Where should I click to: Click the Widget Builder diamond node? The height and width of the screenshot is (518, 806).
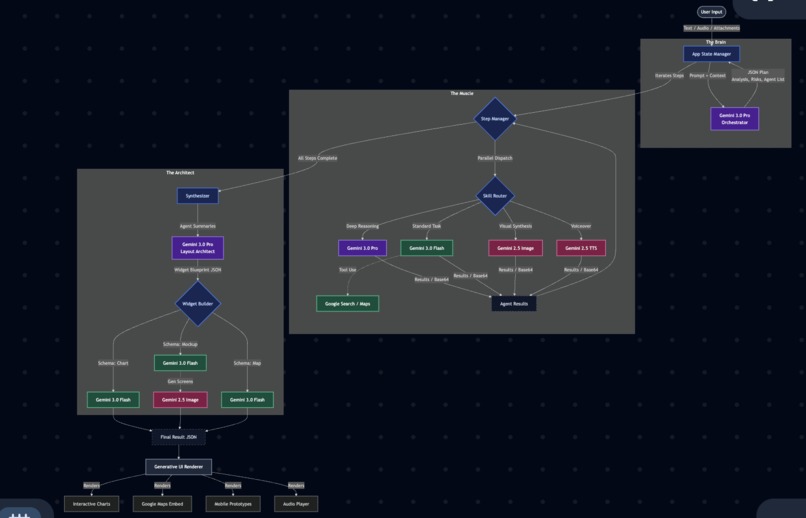(197, 304)
